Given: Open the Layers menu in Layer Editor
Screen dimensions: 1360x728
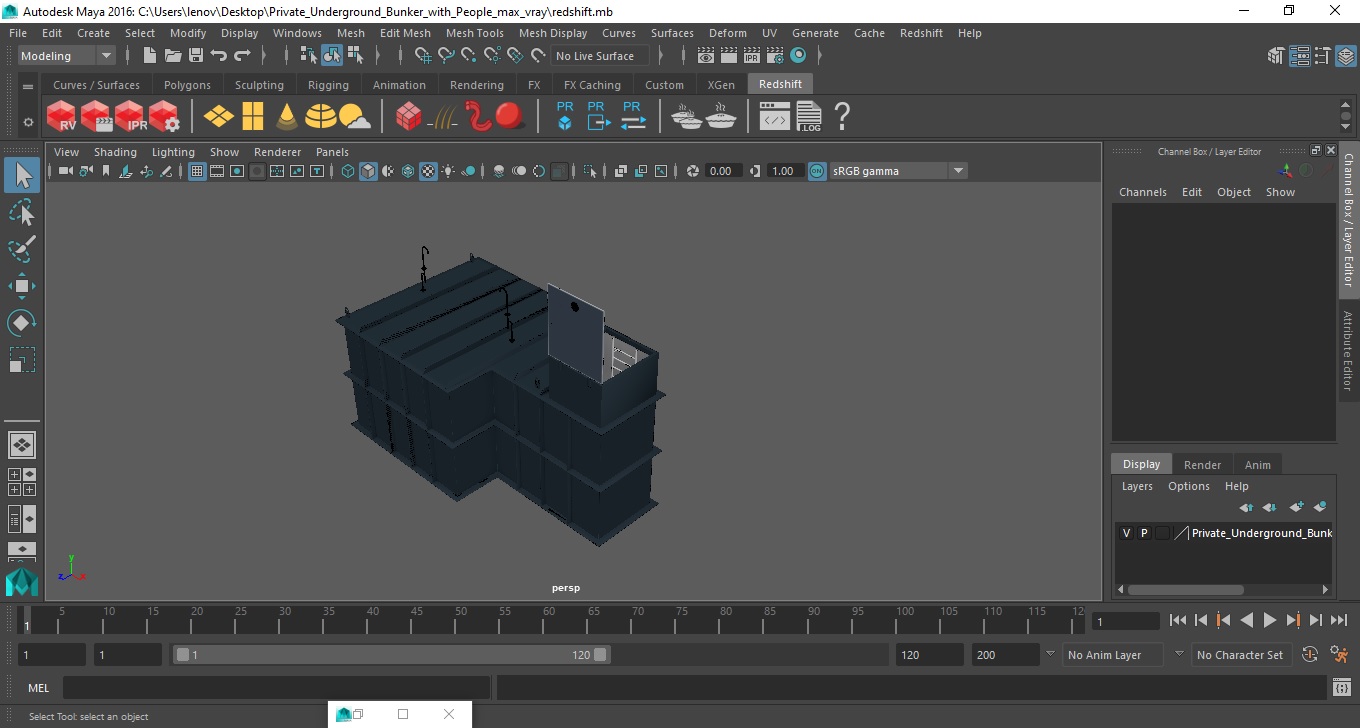Looking at the screenshot, I should (x=1136, y=486).
